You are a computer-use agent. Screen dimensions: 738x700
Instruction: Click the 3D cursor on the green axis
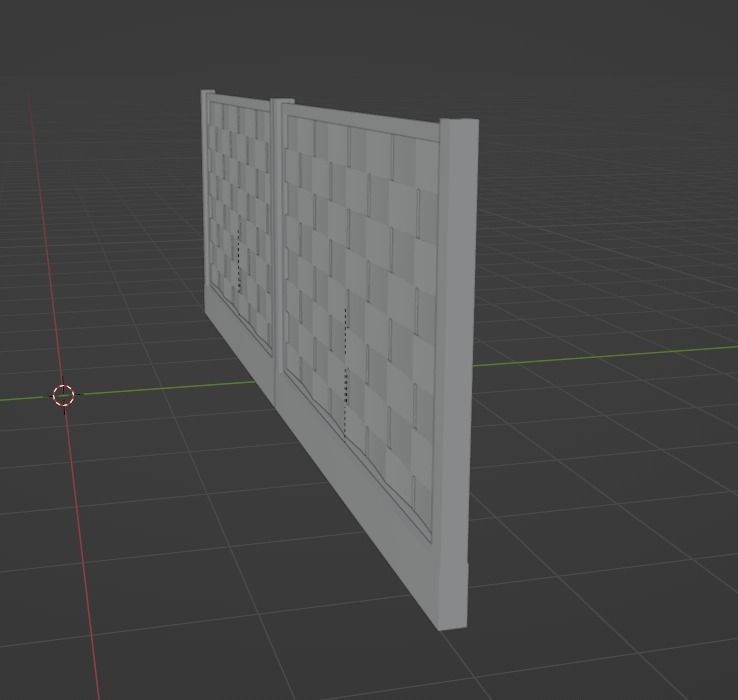64,395
